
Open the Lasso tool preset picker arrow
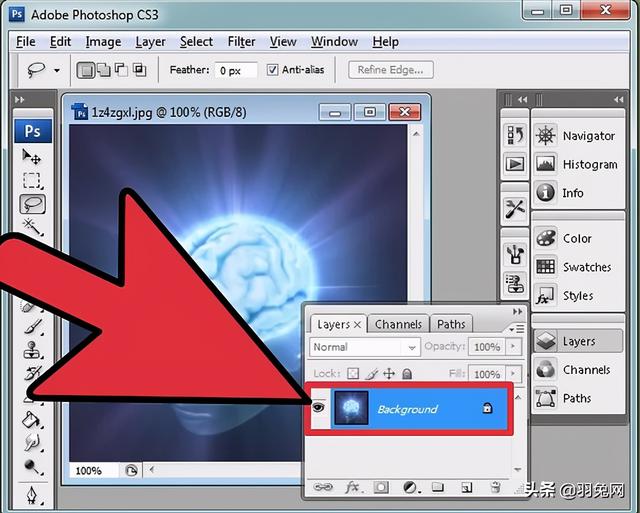pyautogui.click(x=57, y=70)
